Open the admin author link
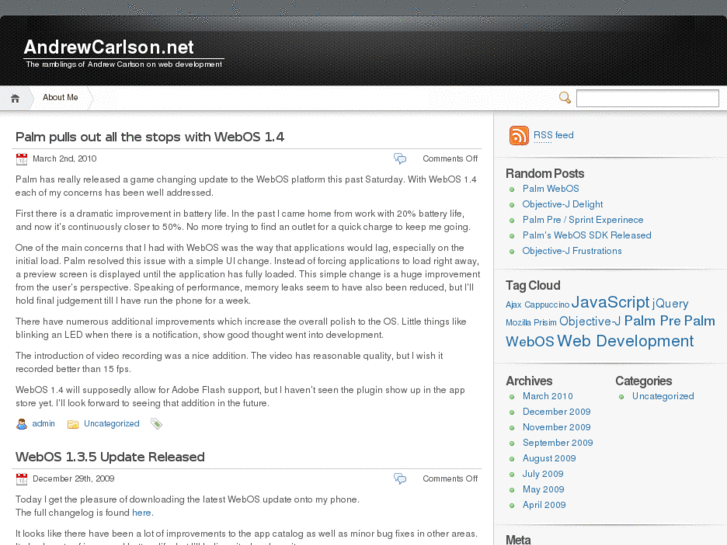This screenshot has height=545, width=727. click(x=44, y=423)
